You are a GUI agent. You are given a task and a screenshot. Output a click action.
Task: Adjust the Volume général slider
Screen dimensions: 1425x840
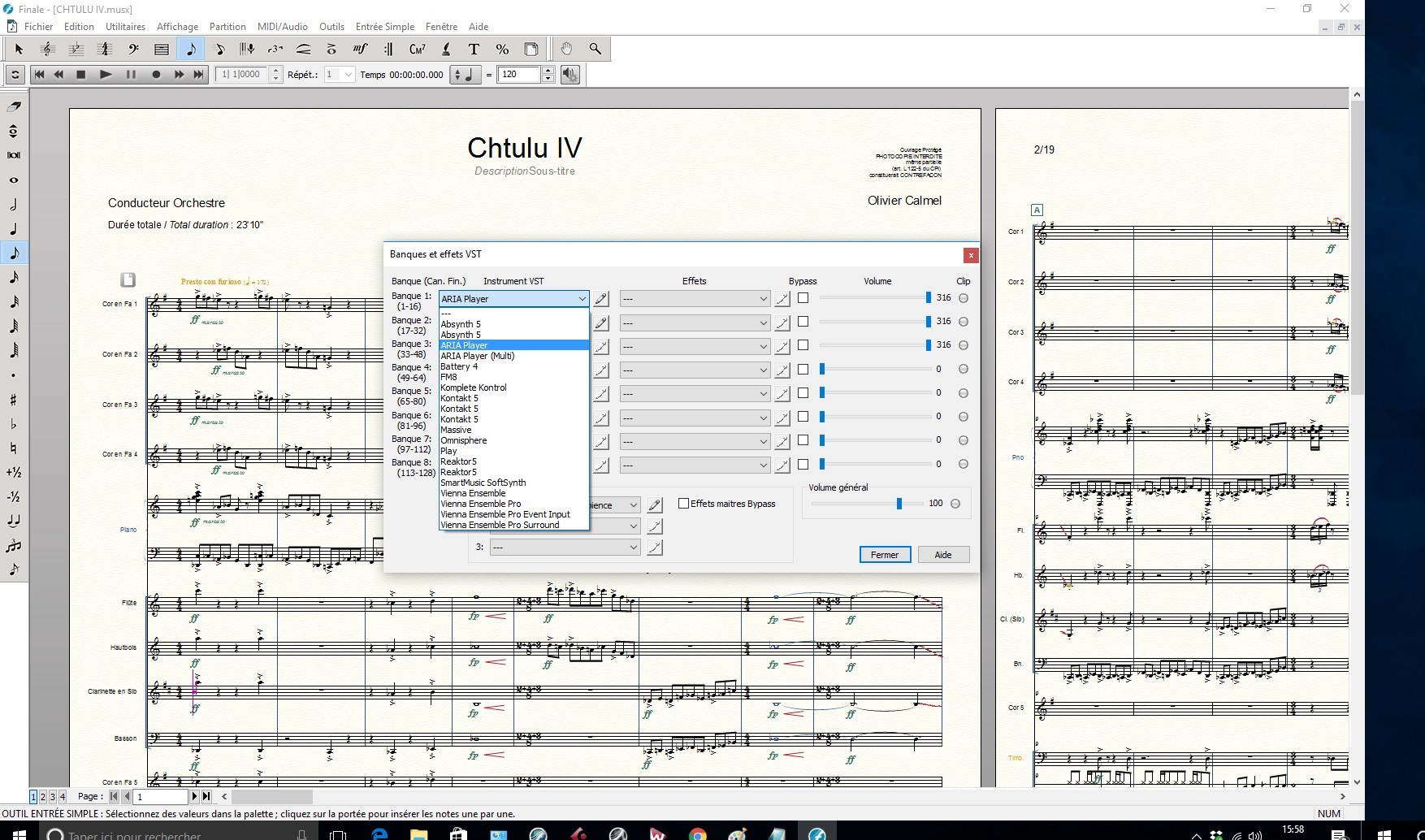pos(899,504)
